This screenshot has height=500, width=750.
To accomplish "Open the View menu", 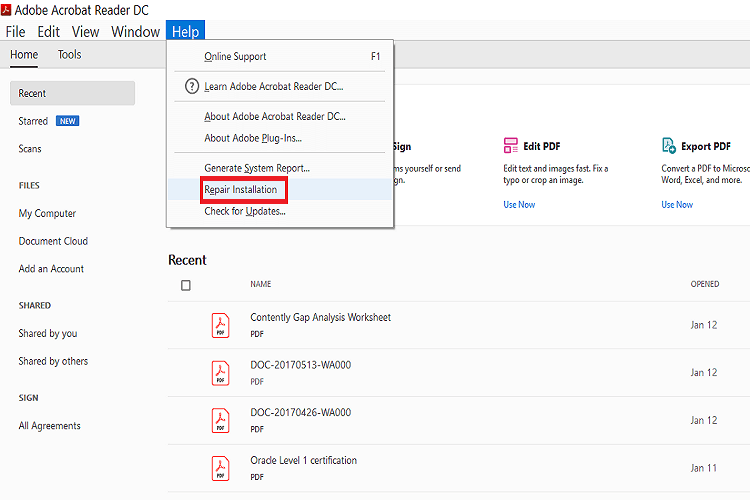I will click(x=86, y=32).
